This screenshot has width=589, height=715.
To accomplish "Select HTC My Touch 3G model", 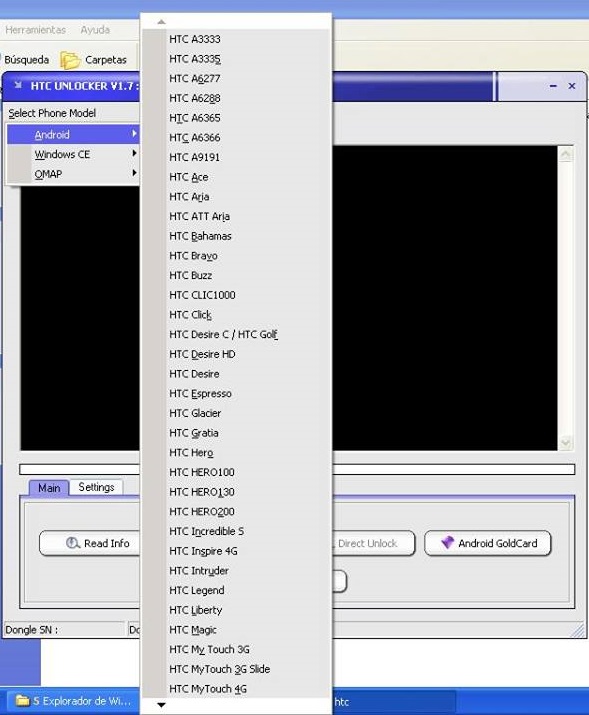I will [236, 649].
